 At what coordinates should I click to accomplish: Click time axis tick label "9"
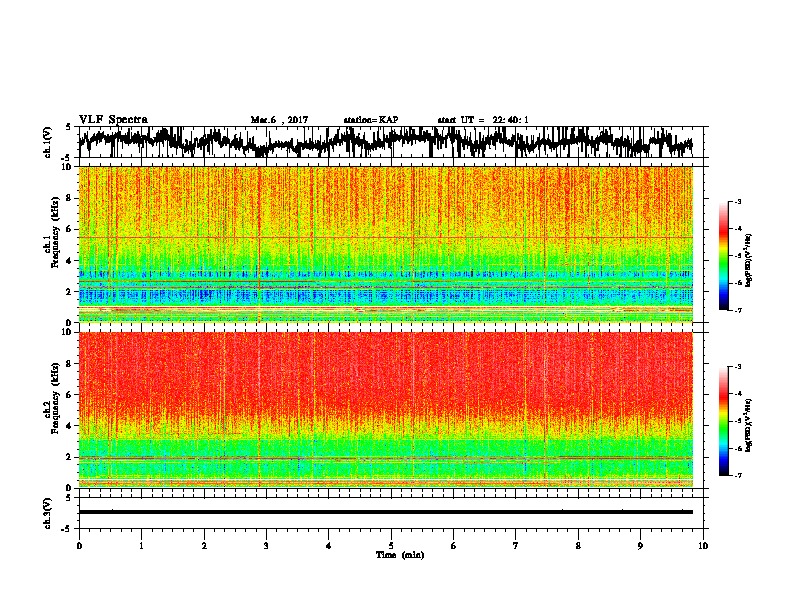tap(640, 546)
